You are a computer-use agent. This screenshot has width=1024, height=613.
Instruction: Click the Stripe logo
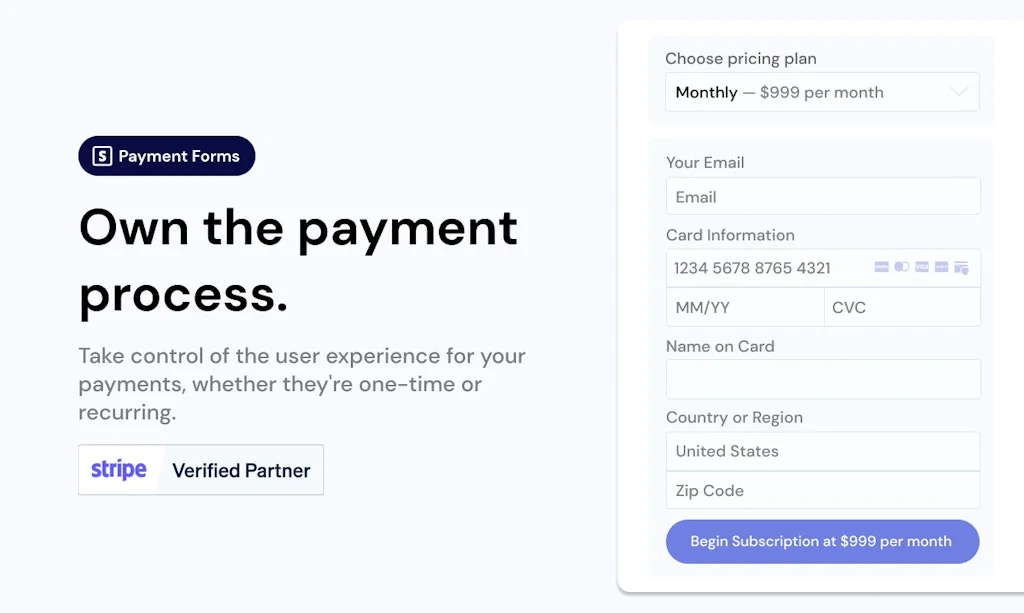[x=118, y=469]
